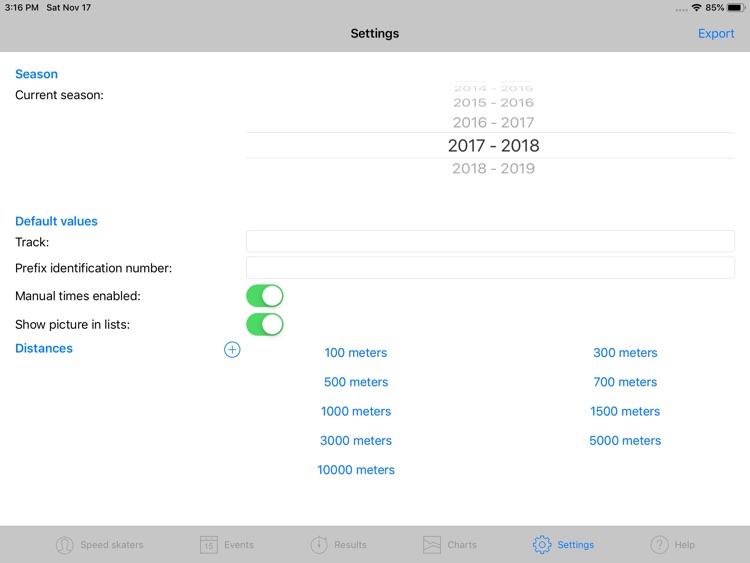The image size is (750, 563).
Task: Add a new distance with plus icon
Action: pyautogui.click(x=232, y=350)
